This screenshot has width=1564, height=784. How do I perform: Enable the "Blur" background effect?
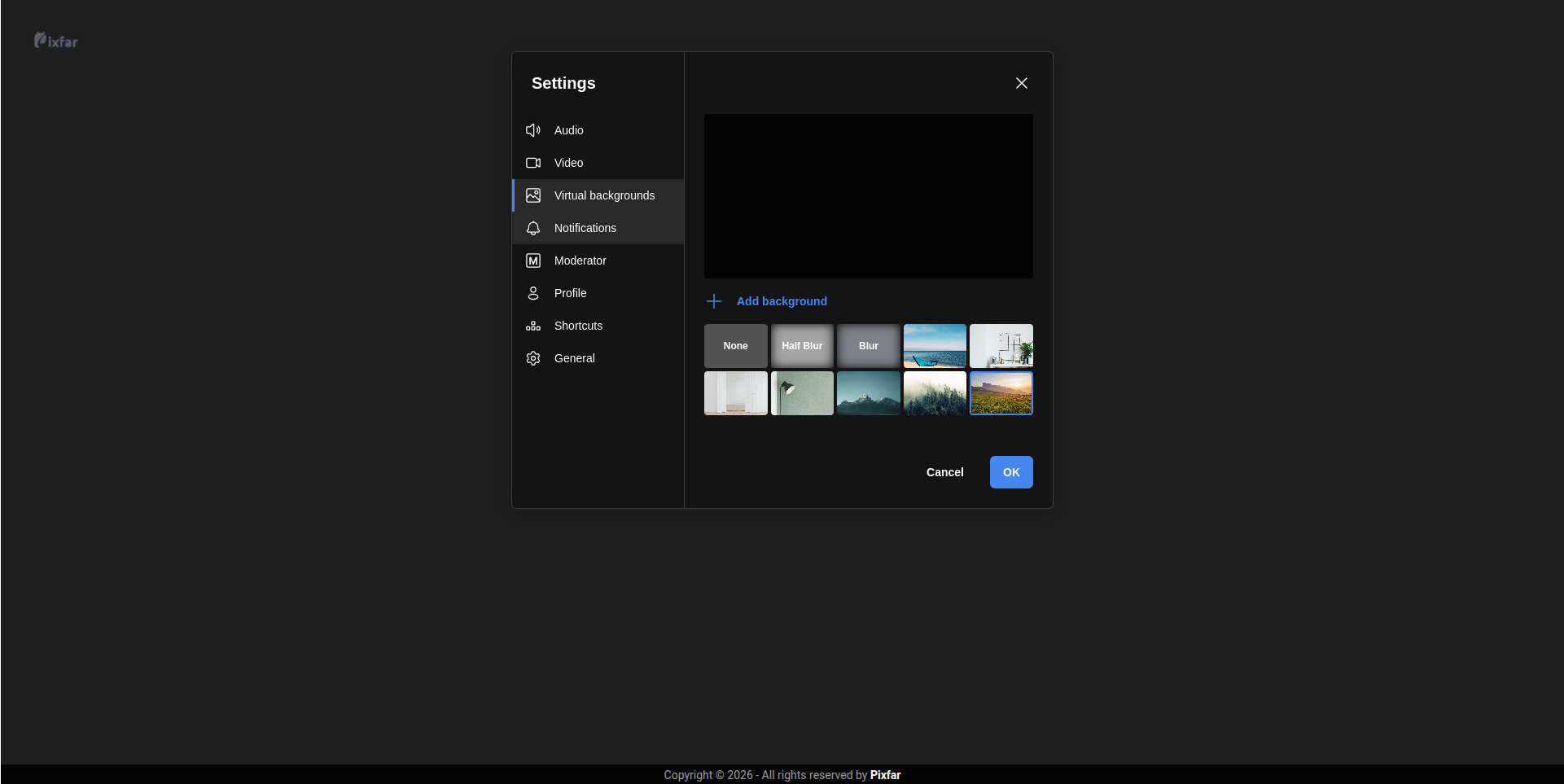click(x=868, y=345)
